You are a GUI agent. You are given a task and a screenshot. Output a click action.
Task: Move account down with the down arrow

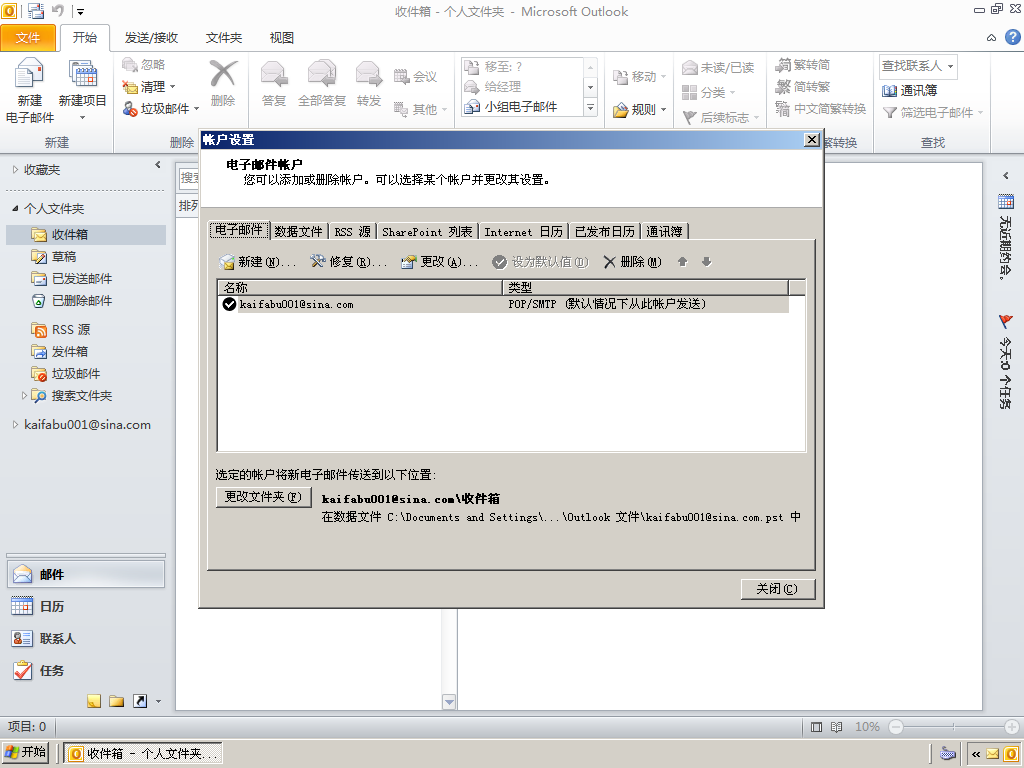[x=706, y=262]
